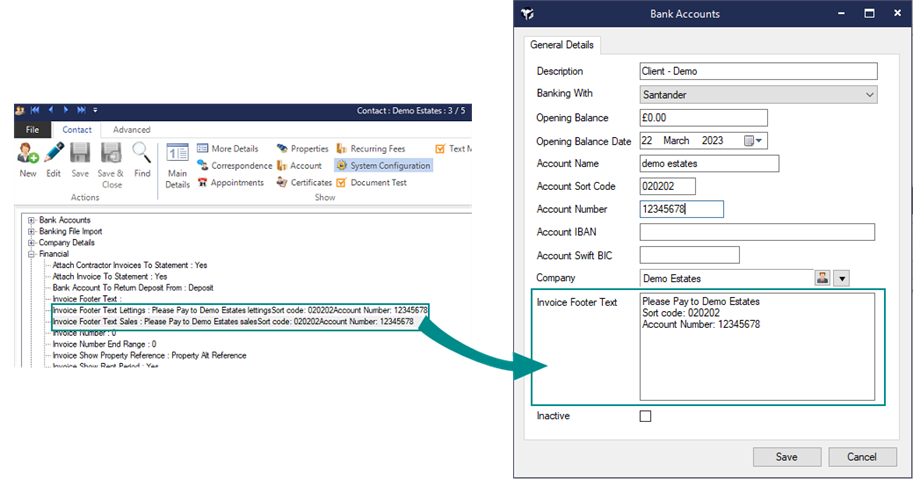
Task: Click into the Account IBAN field
Action: [x=757, y=232]
